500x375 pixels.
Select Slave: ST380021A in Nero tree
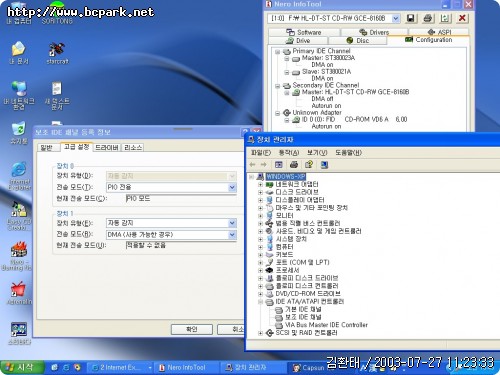point(326,72)
